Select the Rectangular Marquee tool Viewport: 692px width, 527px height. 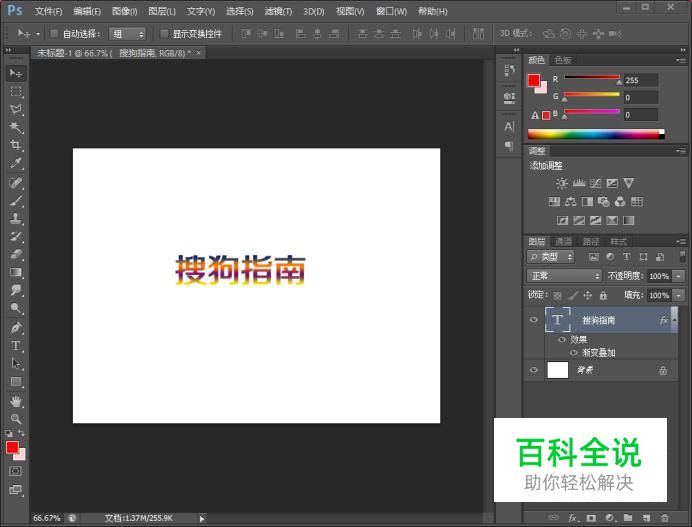click(16, 91)
